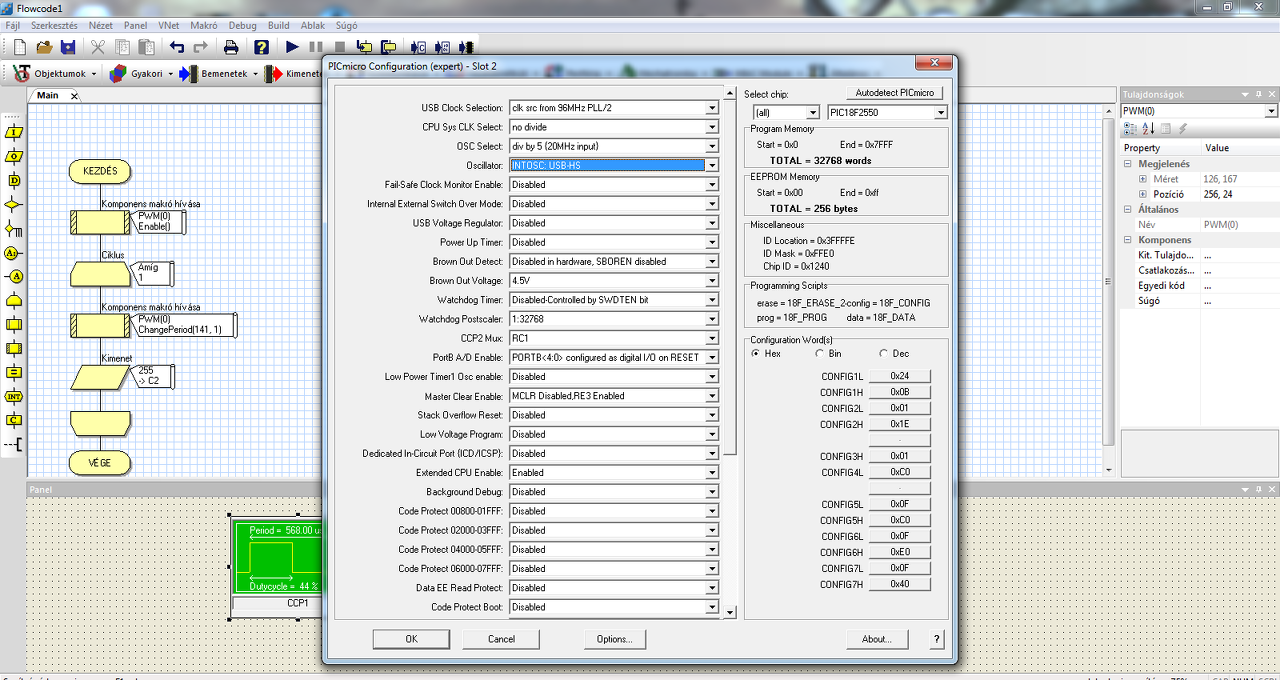Open file with the folder icon
Image resolution: width=1280 pixels, height=680 pixels.
[44, 47]
